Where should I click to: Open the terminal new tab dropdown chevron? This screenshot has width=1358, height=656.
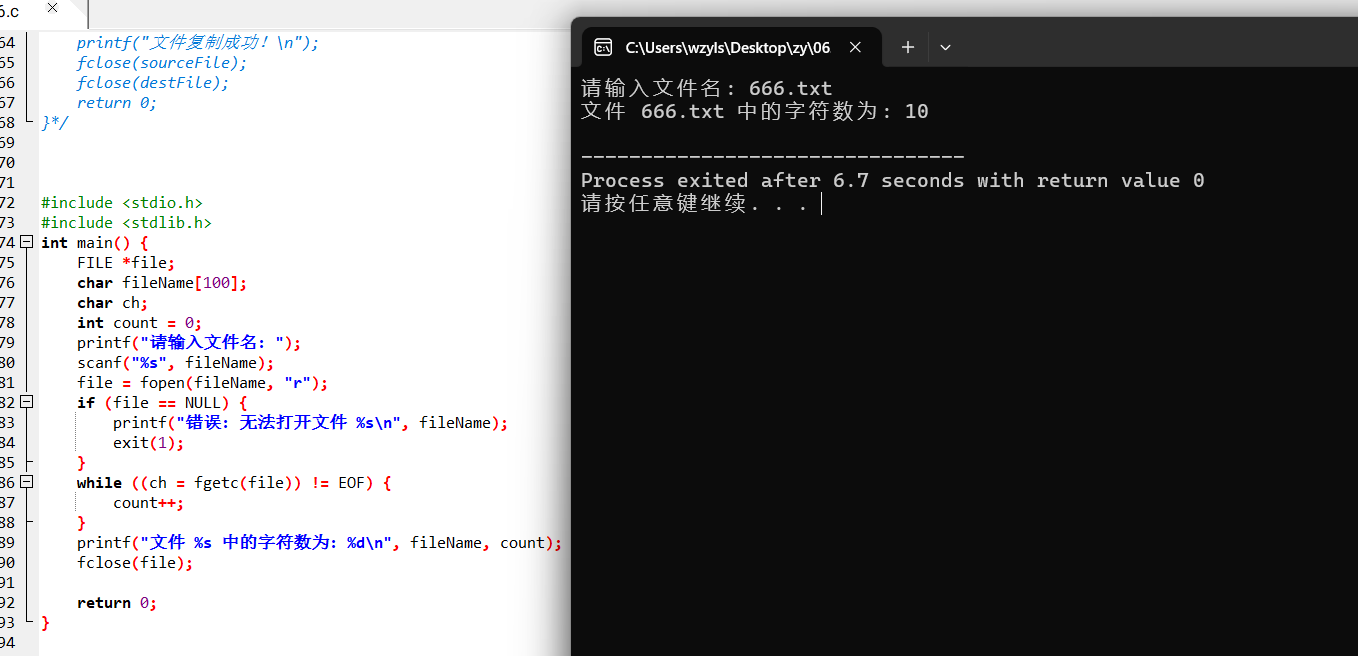tap(945, 47)
